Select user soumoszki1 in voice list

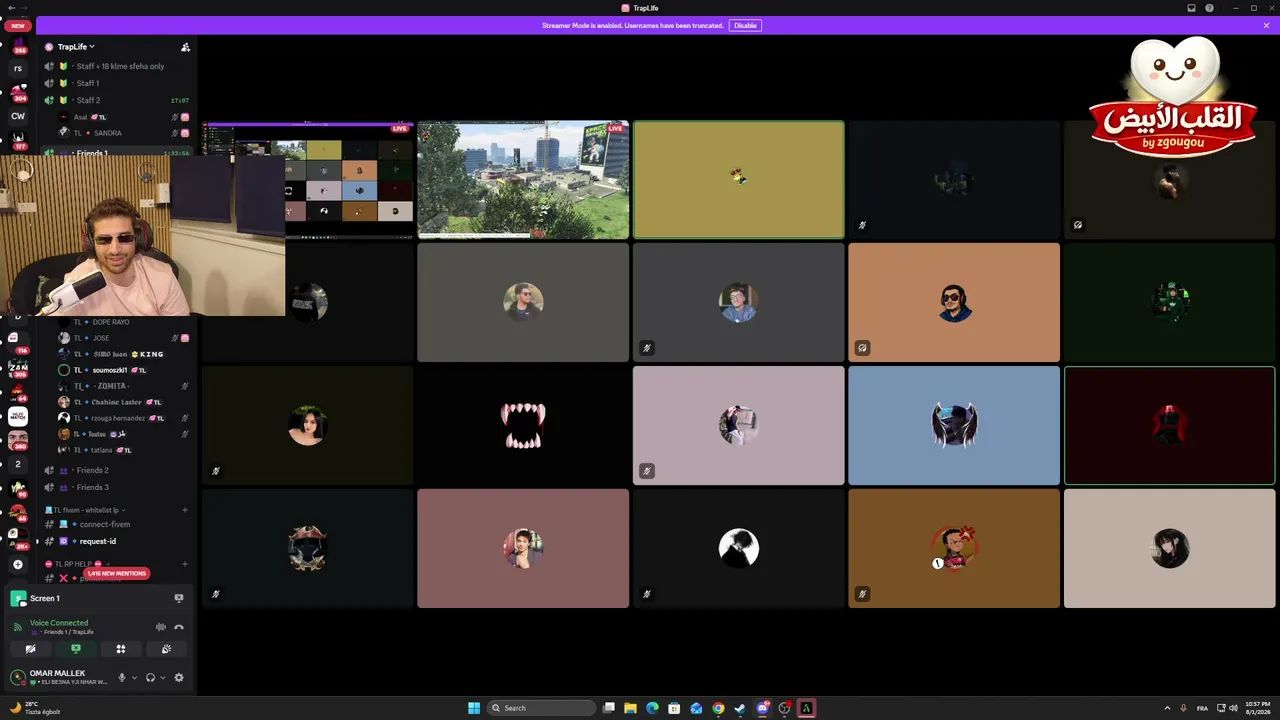[120, 370]
